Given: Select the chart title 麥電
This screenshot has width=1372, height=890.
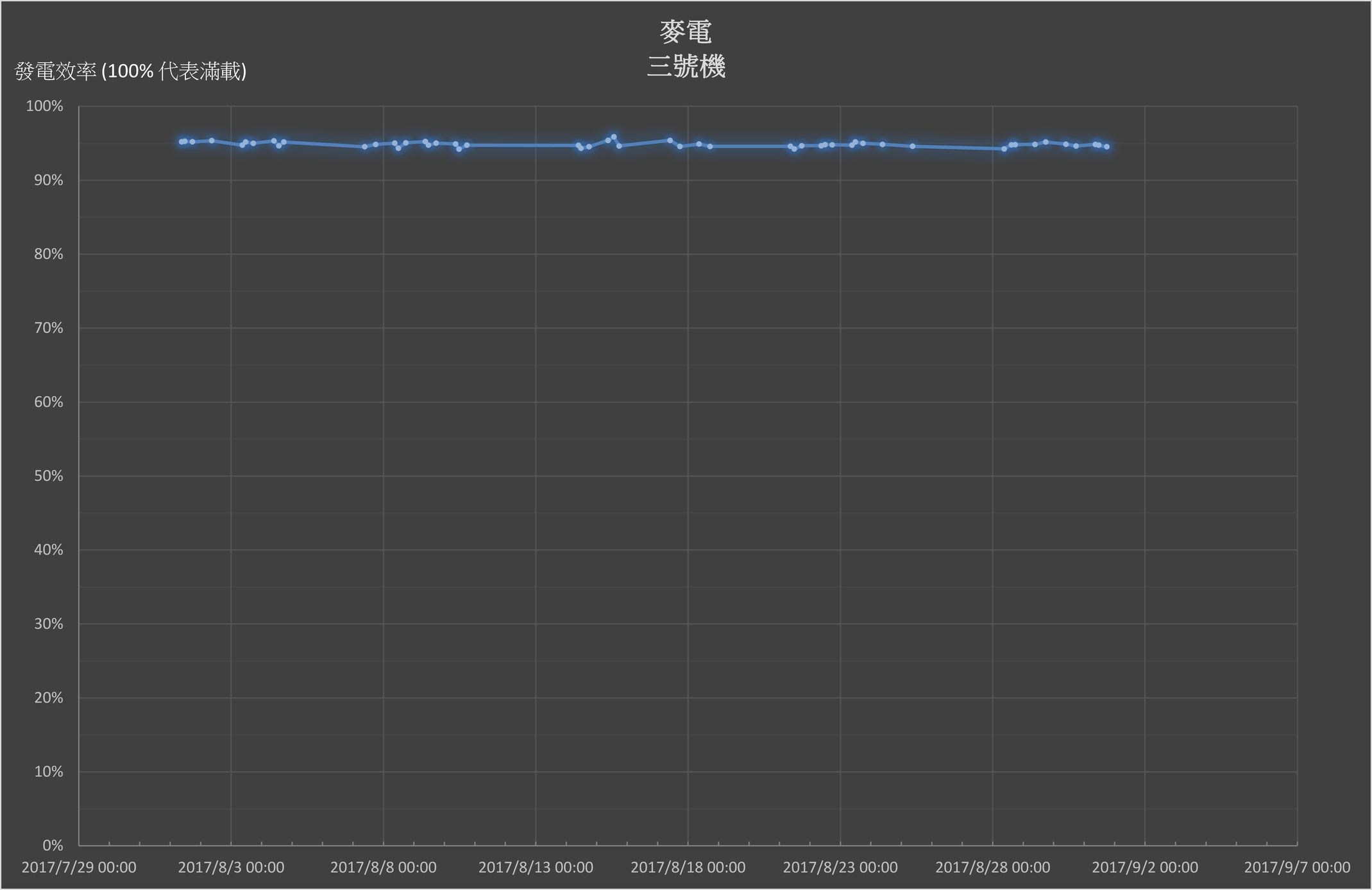Looking at the screenshot, I should 686,32.
